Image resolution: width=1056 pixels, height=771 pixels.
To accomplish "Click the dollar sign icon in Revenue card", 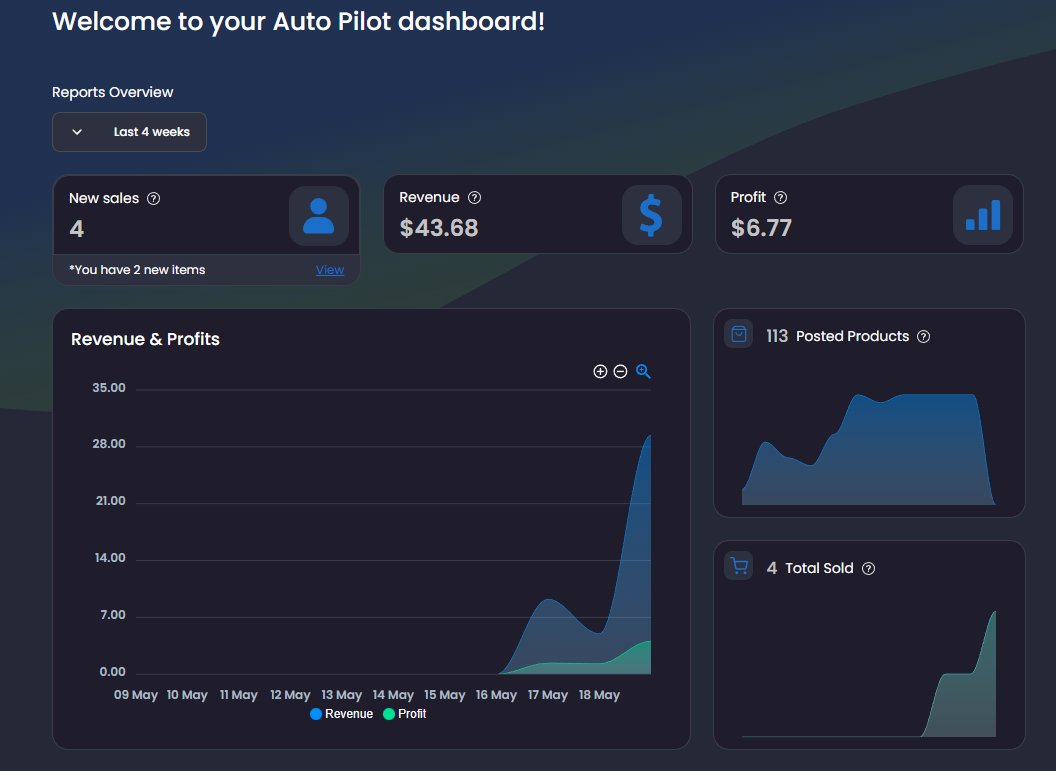I will pyautogui.click(x=651, y=215).
